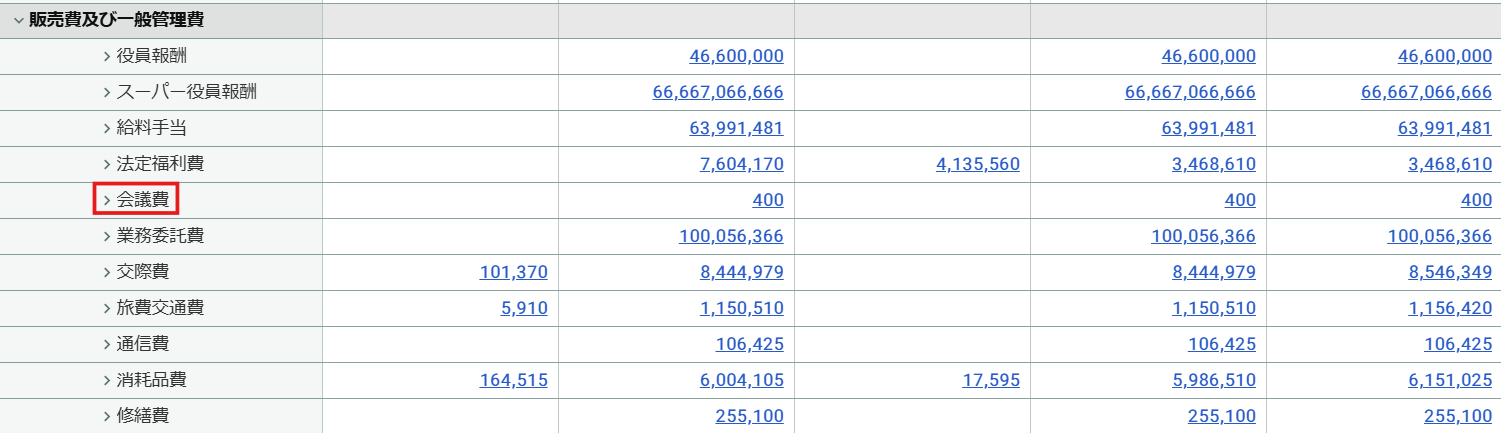Click the 17,595 link in 消耗品費 row
Image resolution: width=1501 pixels, height=433 pixels.
pos(991,380)
